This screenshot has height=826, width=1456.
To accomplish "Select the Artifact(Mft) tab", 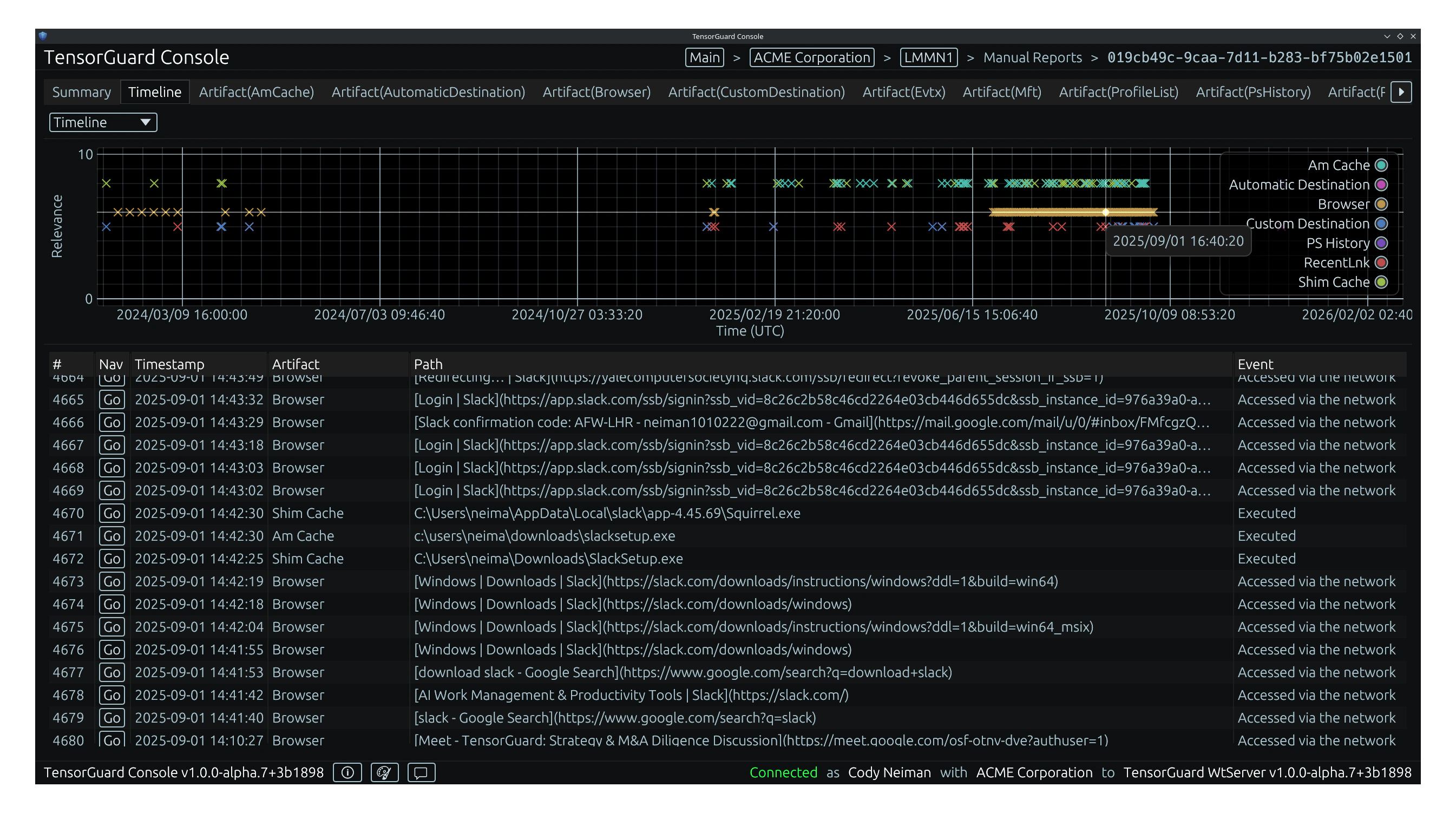I will click(1002, 91).
